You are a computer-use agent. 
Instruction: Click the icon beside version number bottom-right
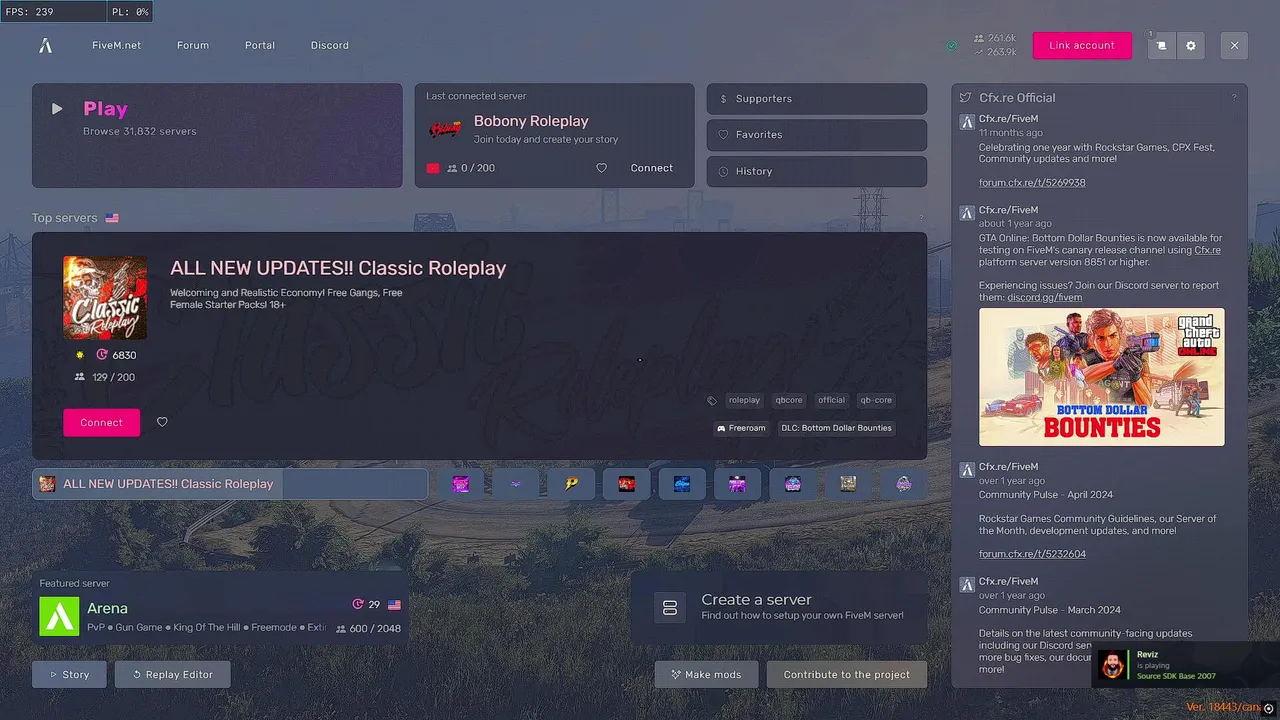click(x=1269, y=708)
